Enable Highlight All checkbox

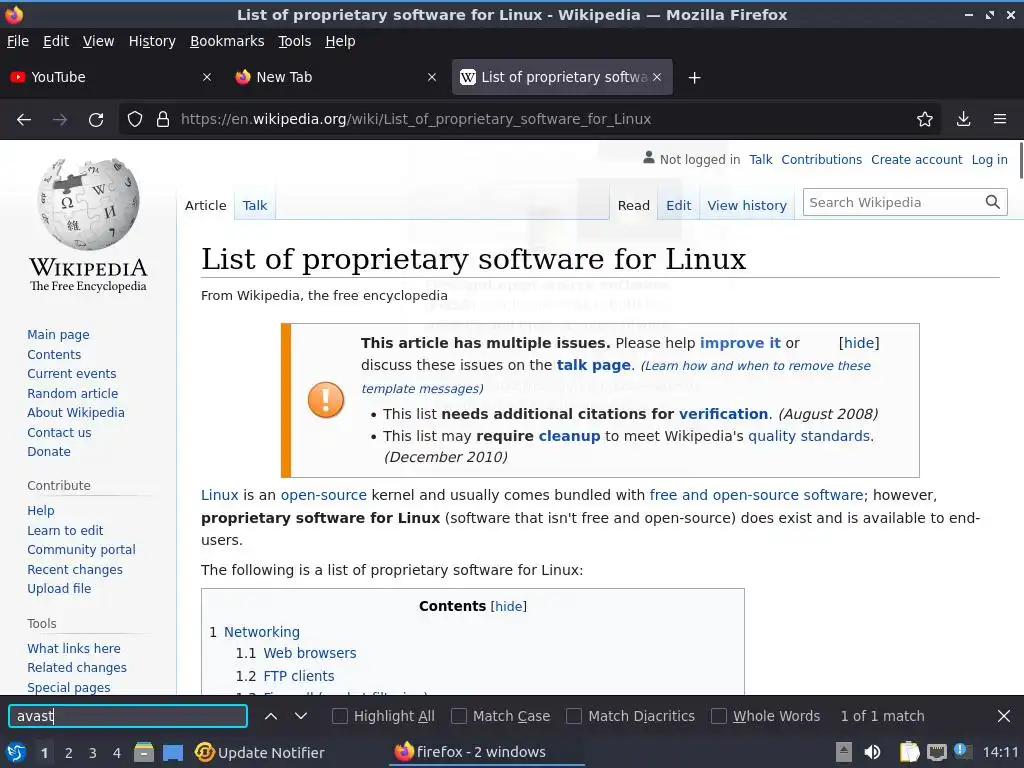pyautogui.click(x=340, y=716)
